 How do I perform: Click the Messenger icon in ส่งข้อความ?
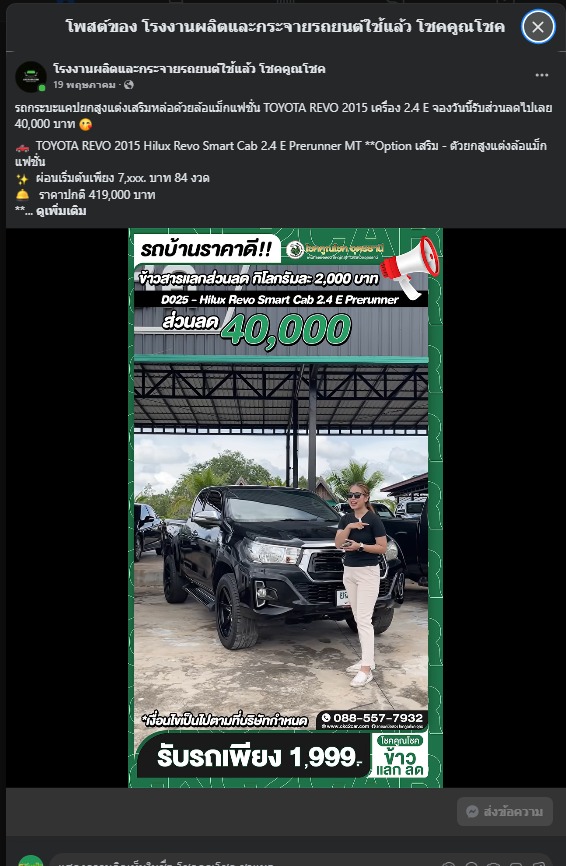tap(472, 811)
